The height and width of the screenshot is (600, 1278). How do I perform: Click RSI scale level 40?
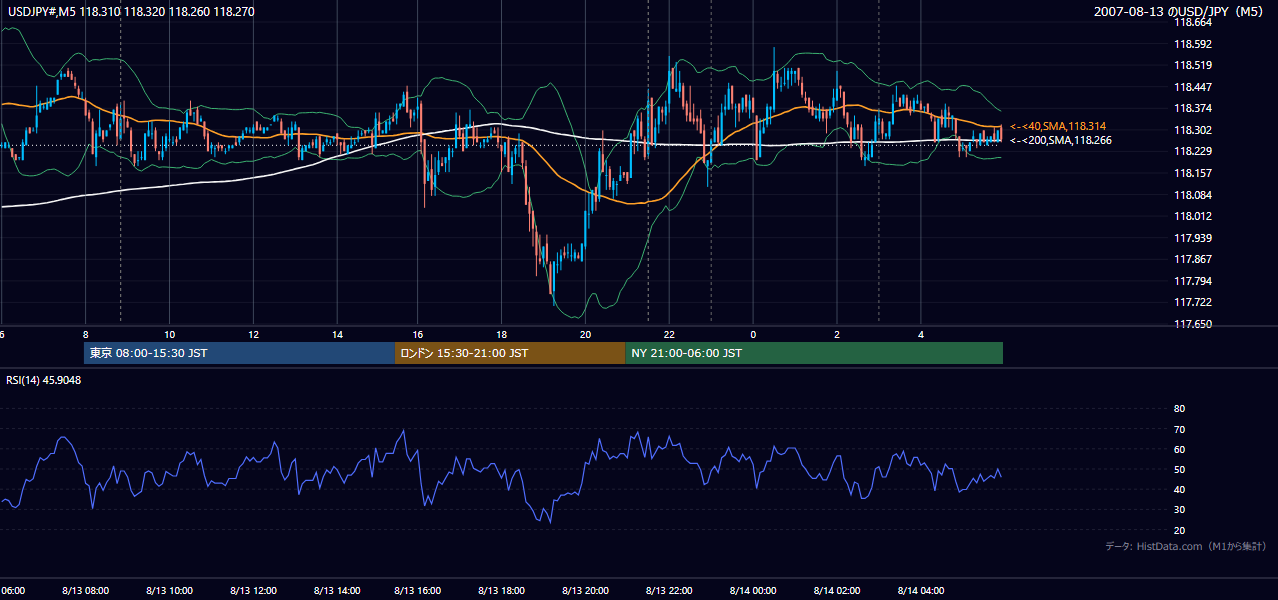click(x=1179, y=489)
